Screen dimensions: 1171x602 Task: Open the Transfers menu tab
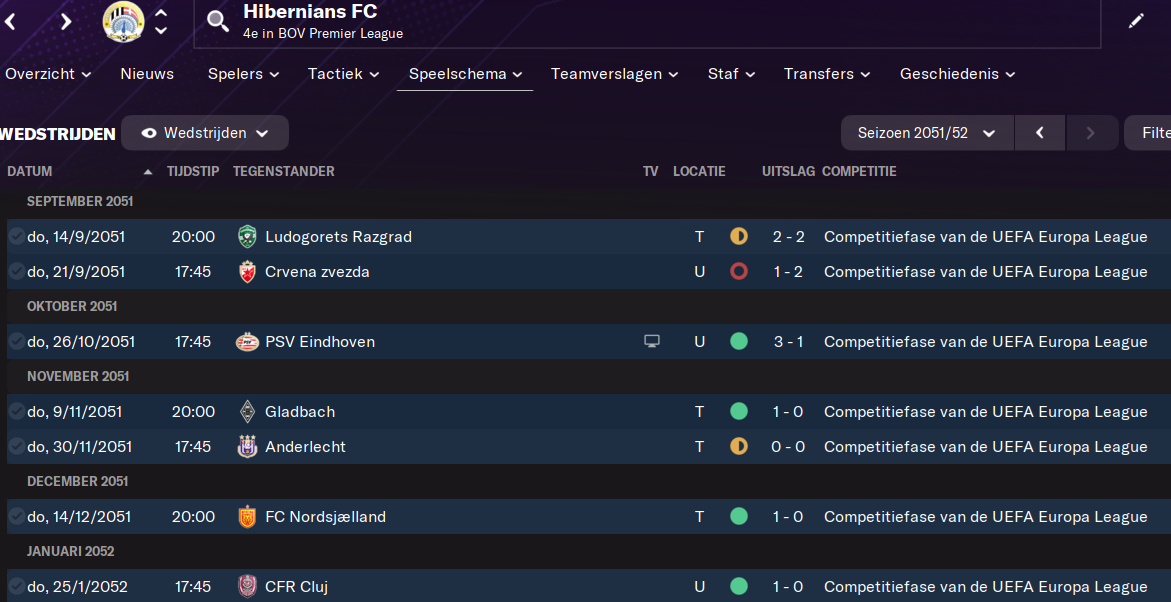(826, 74)
